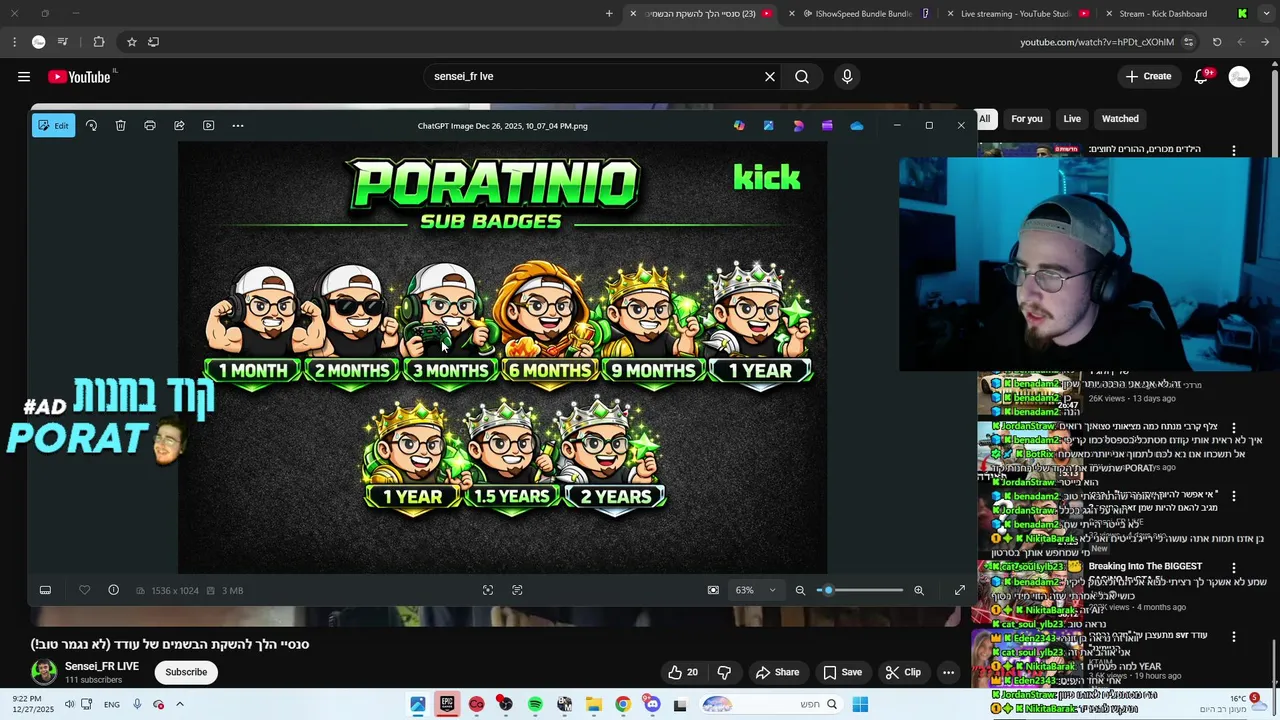The width and height of the screenshot is (1280, 720).
Task: Click the scan text icon in Photos bottom bar
Action: (x=517, y=590)
